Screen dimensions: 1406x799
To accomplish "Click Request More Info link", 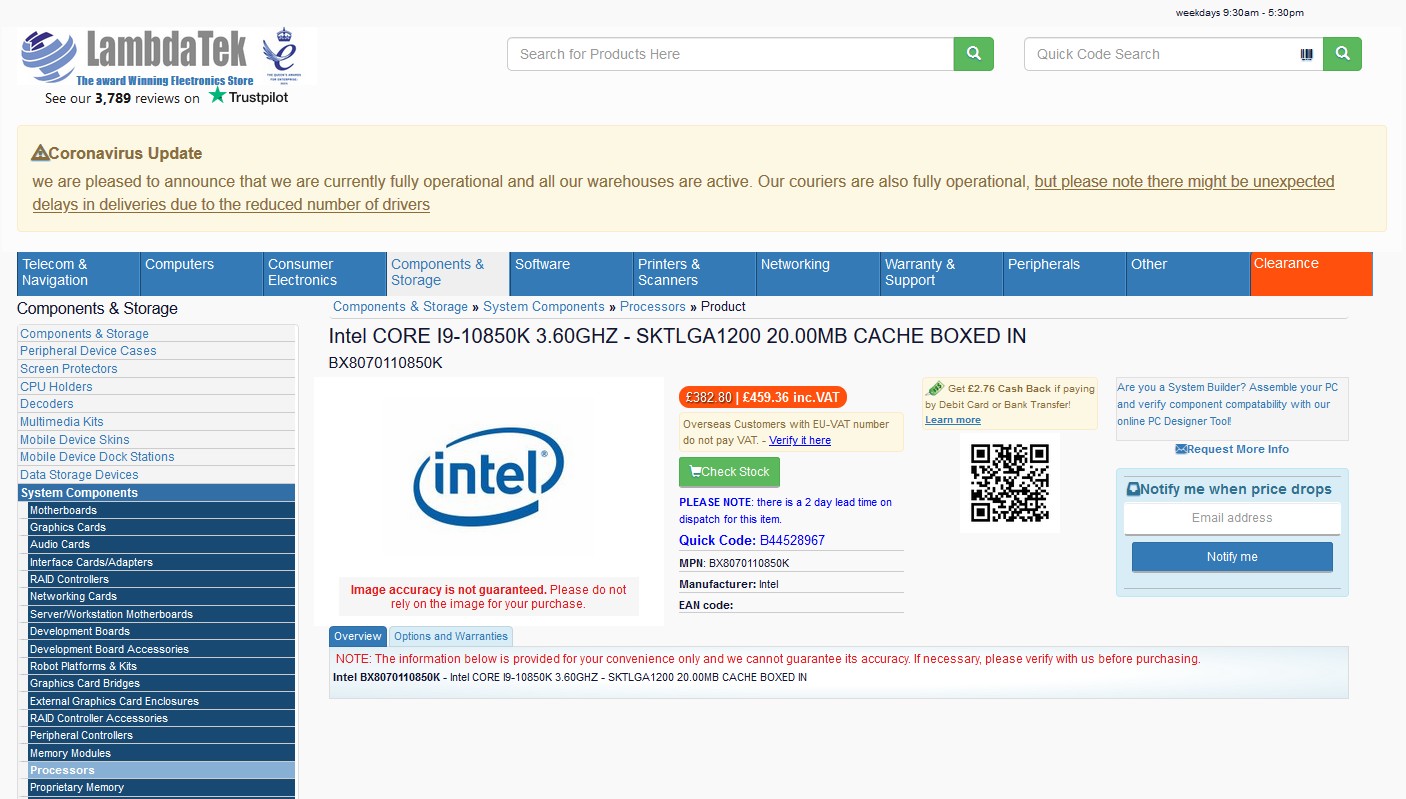I will pos(1238,449).
